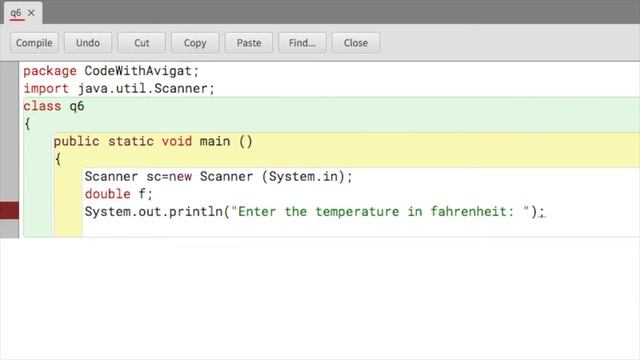Click the left gutter margin beside class q6
The width and height of the screenshot is (640, 360).
tap(9, 106)
